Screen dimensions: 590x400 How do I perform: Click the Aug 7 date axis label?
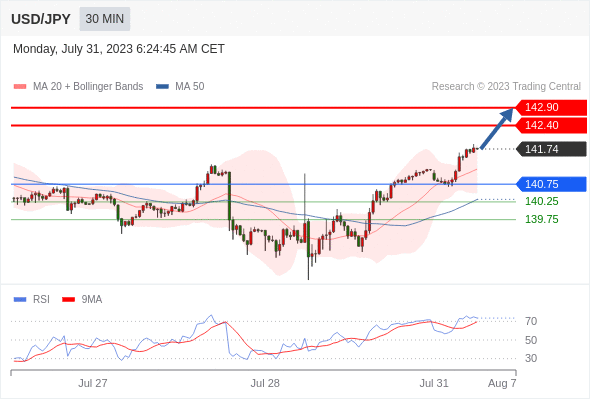tap(502, 383)
